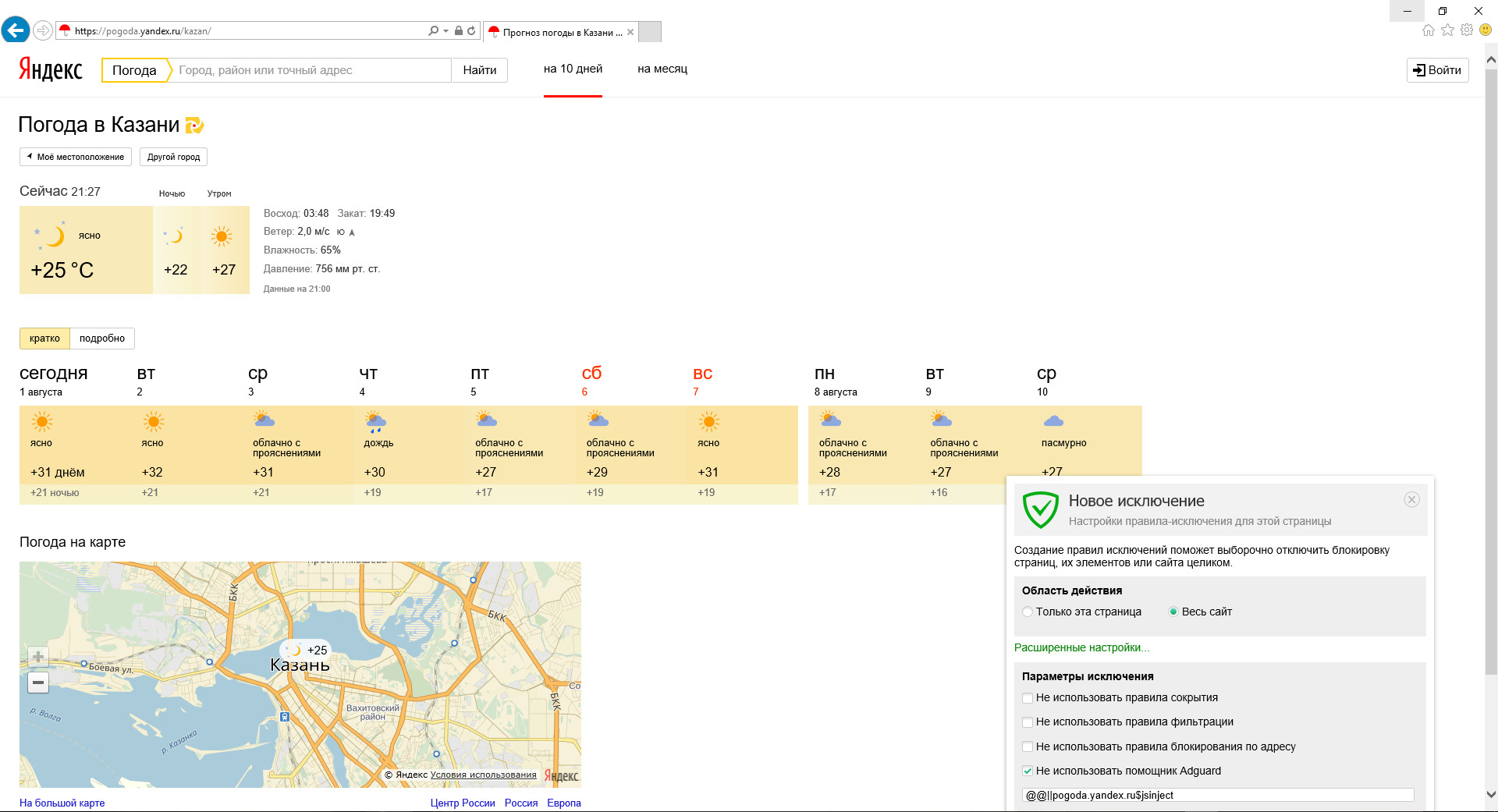Click the security lock icon in address bar

pyautogui.click(x=459, y=31)
